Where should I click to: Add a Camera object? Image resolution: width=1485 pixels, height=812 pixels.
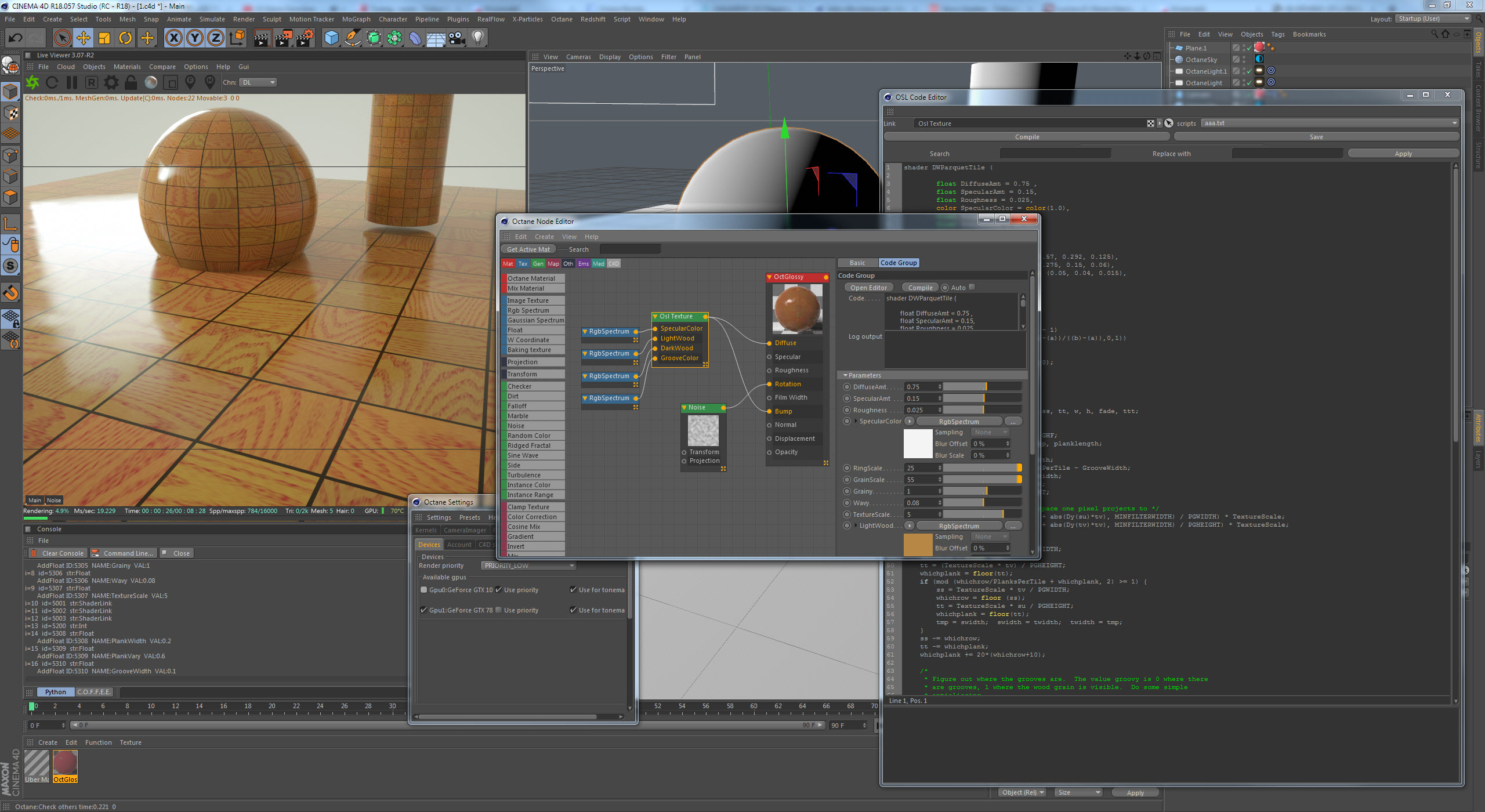pyautogui.click(x=457, y=38)
